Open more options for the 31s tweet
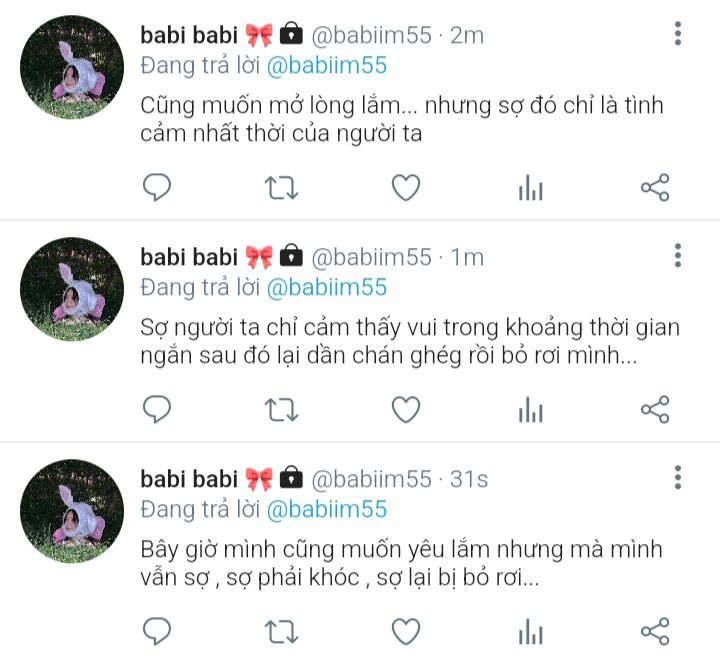This screenshot has width=720, height=656. point(678,477)
